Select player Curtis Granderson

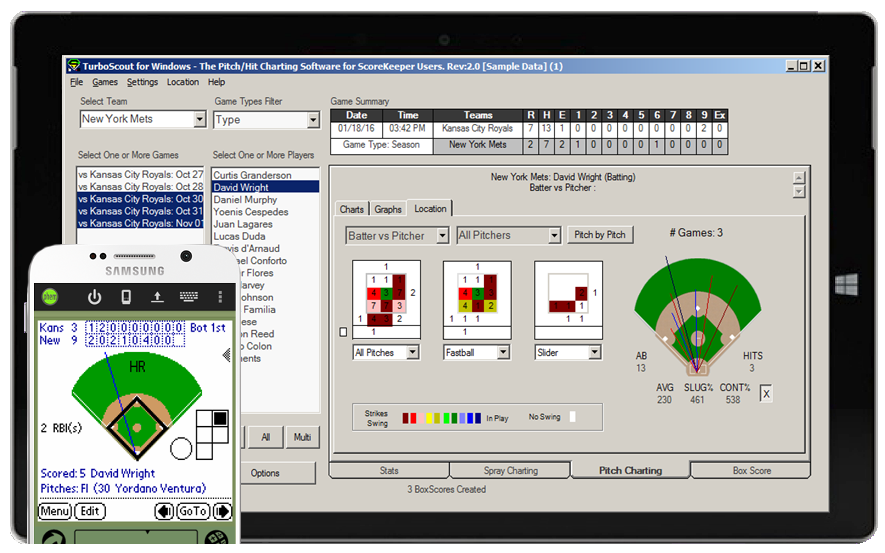pos(265,175)
